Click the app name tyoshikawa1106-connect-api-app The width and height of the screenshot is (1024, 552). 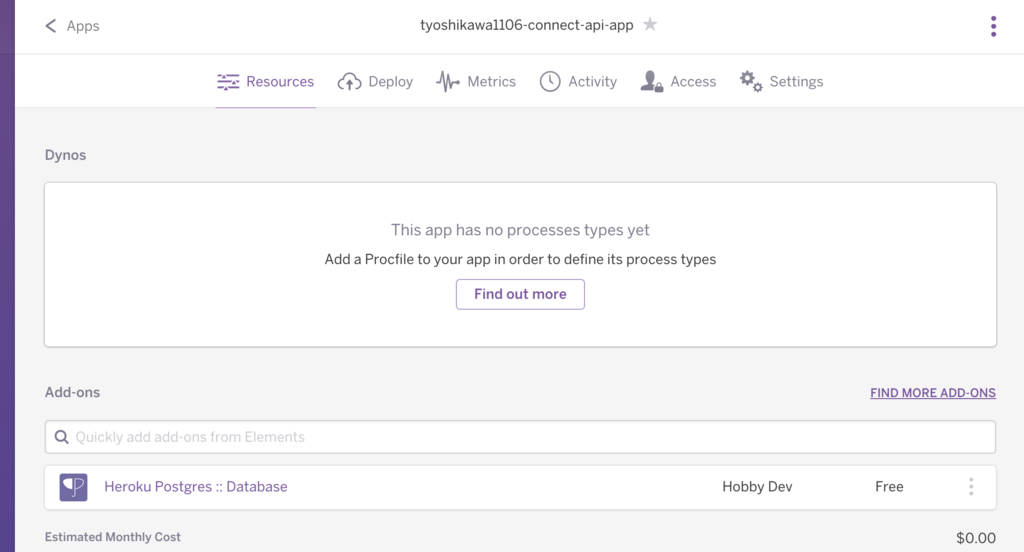pyautogui.click(x=527, y=25)
